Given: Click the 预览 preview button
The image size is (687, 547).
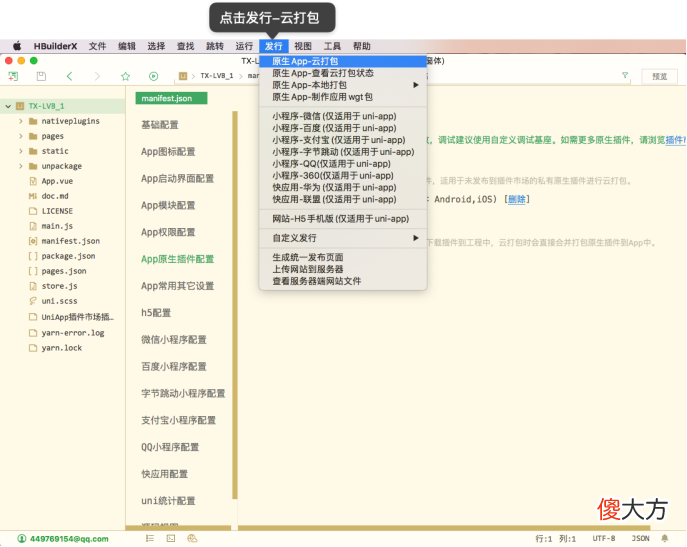Looking at the screenshot, I should [x=659, y=76].
